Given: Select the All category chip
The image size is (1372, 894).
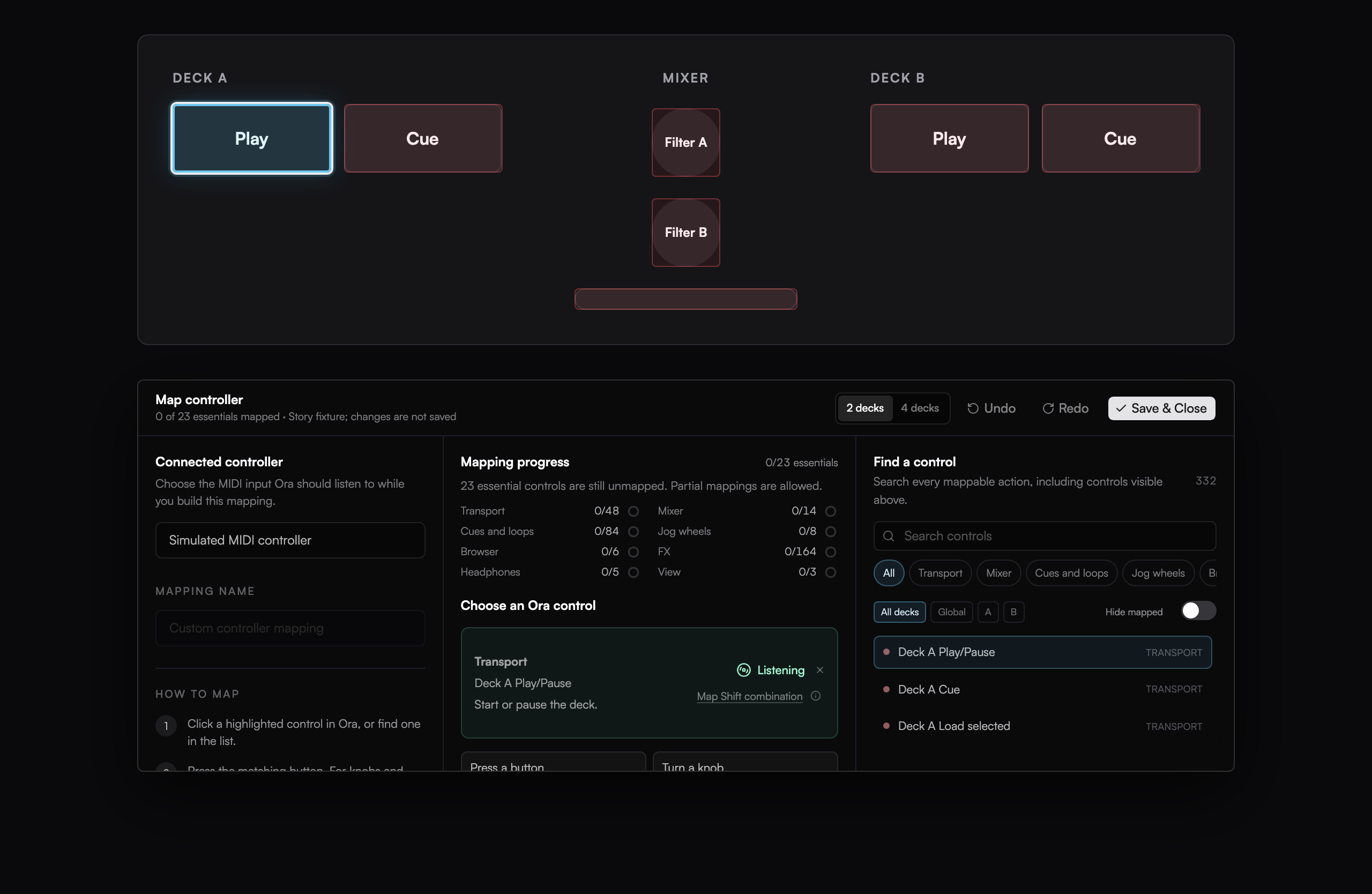Looking at the screenshot, I should coord(889,573).
